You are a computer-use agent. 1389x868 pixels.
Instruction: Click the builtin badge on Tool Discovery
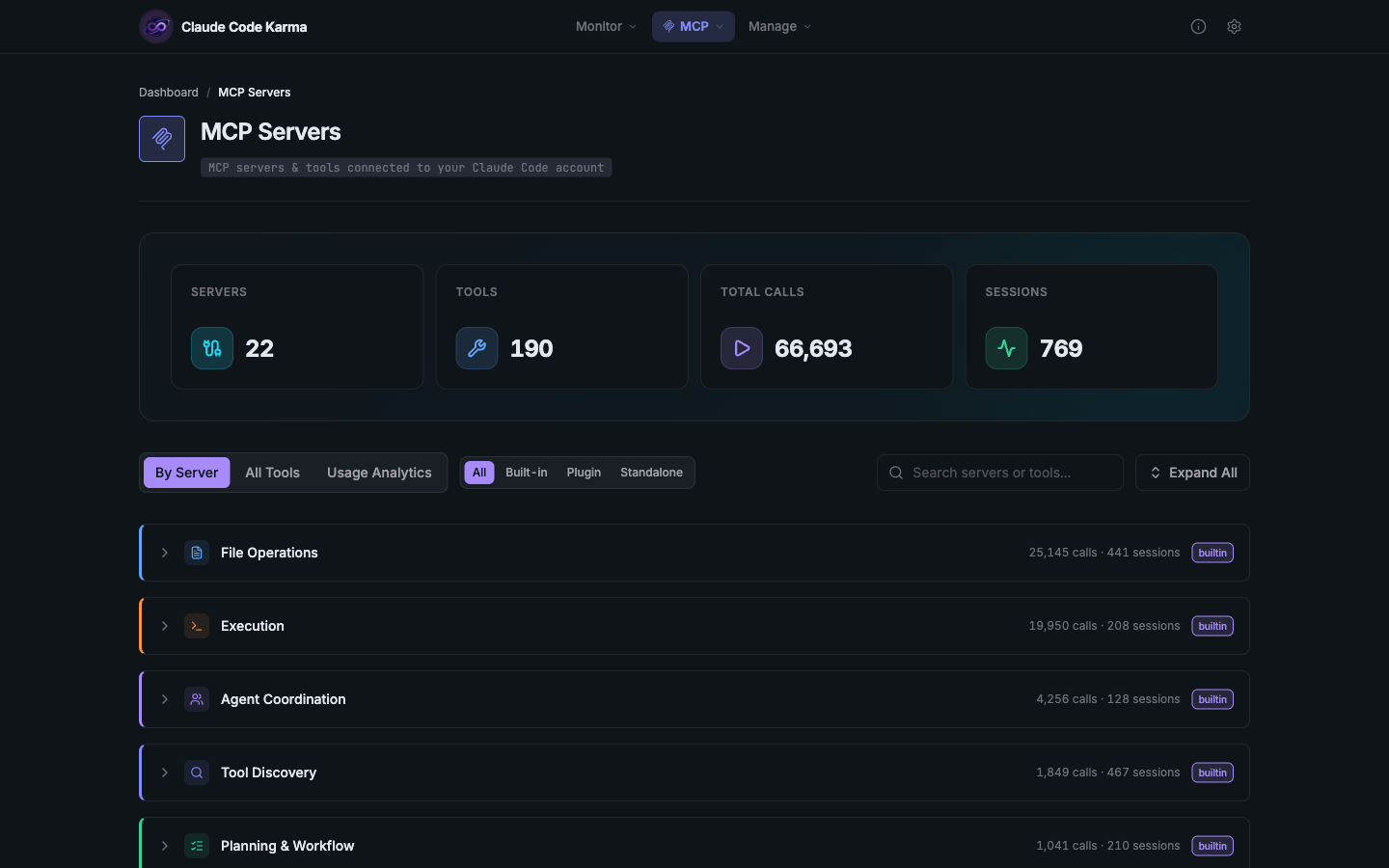coord(1212,773)
